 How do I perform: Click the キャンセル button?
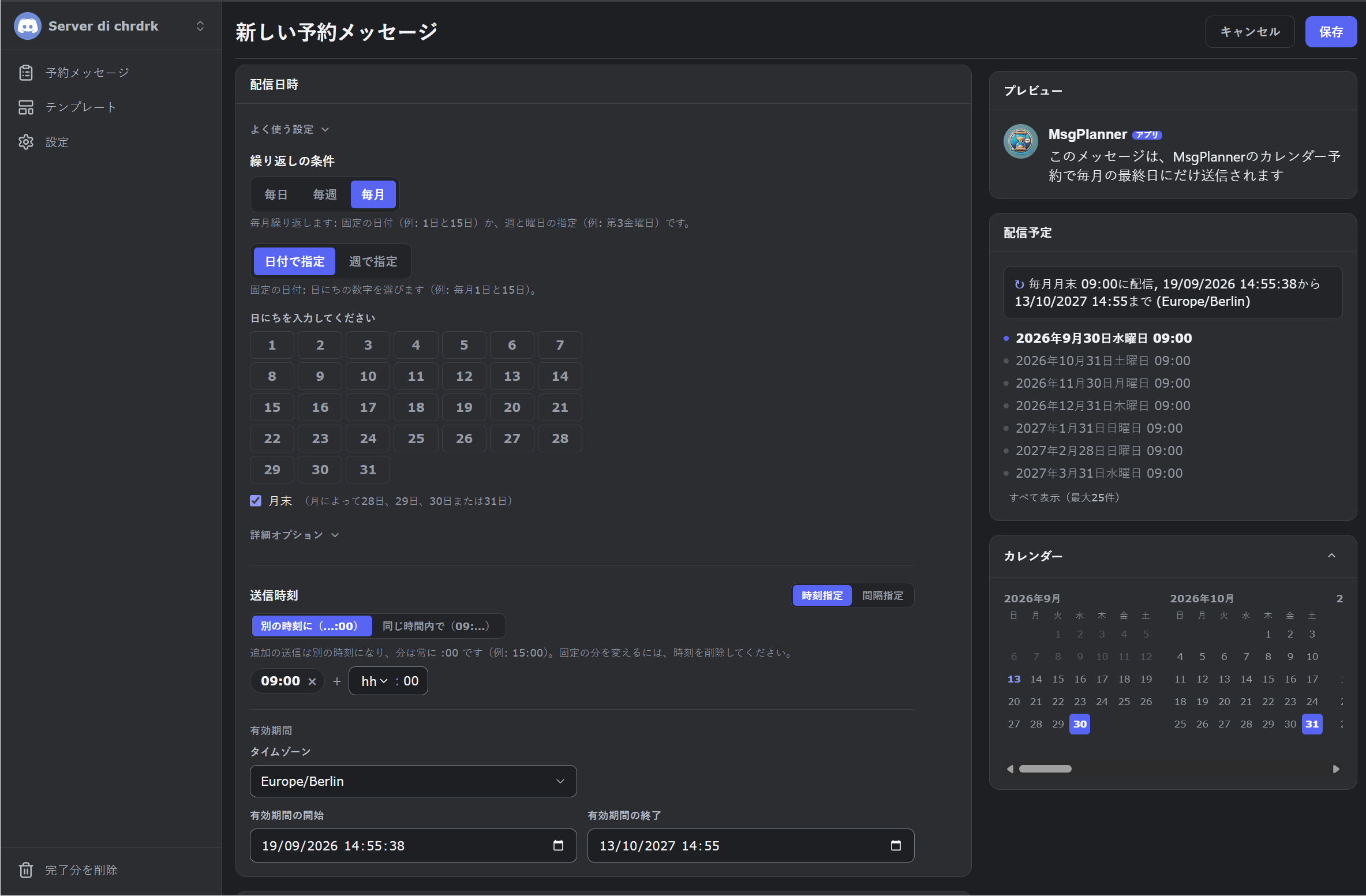(1250, 32)
